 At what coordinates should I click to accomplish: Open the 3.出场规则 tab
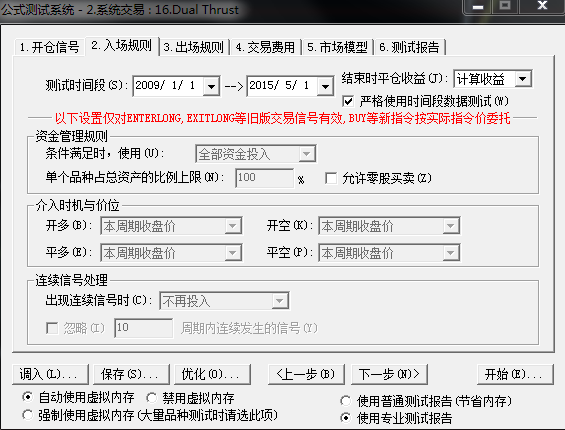194,47
